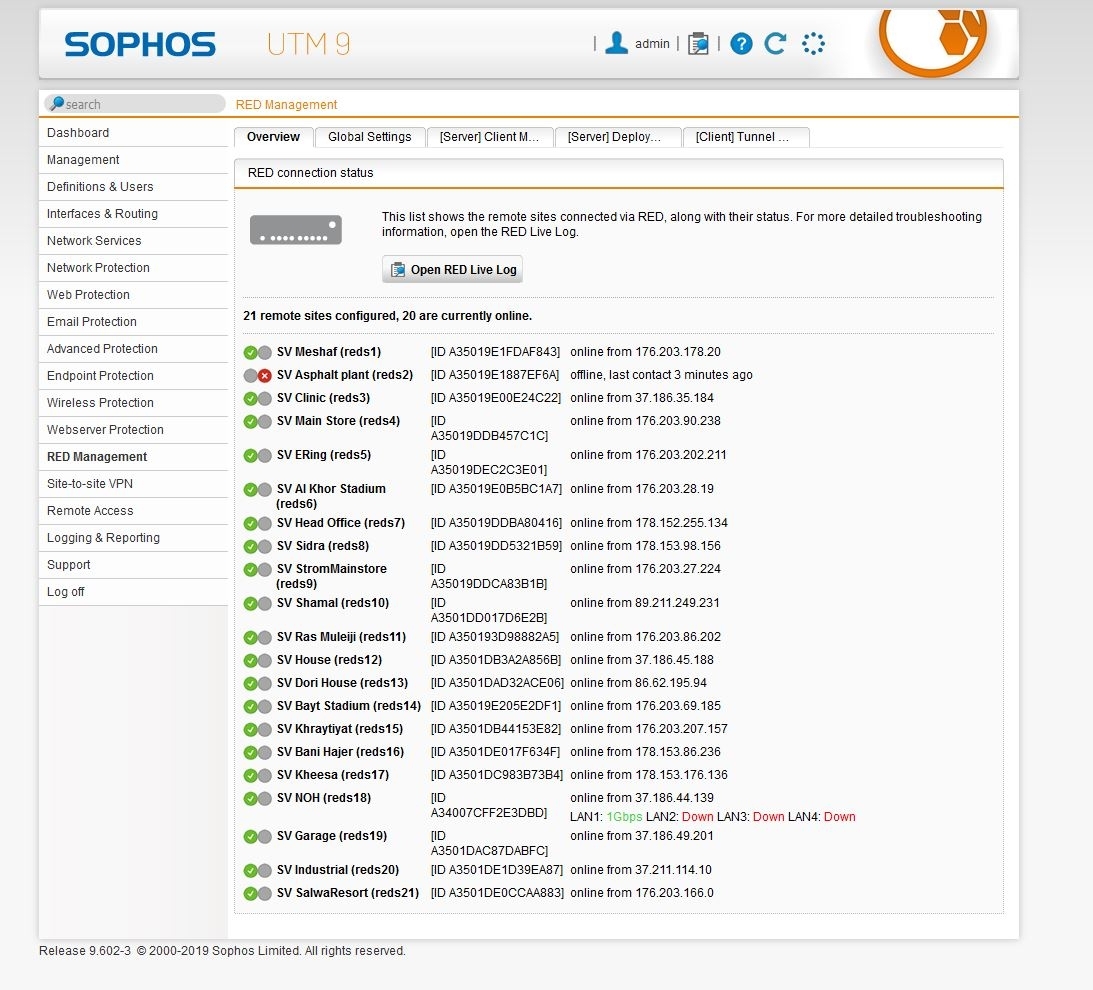Click the admin user icon
This screenshot has width=1093, height=990.
pyautogui.click(x=617, y=43)
